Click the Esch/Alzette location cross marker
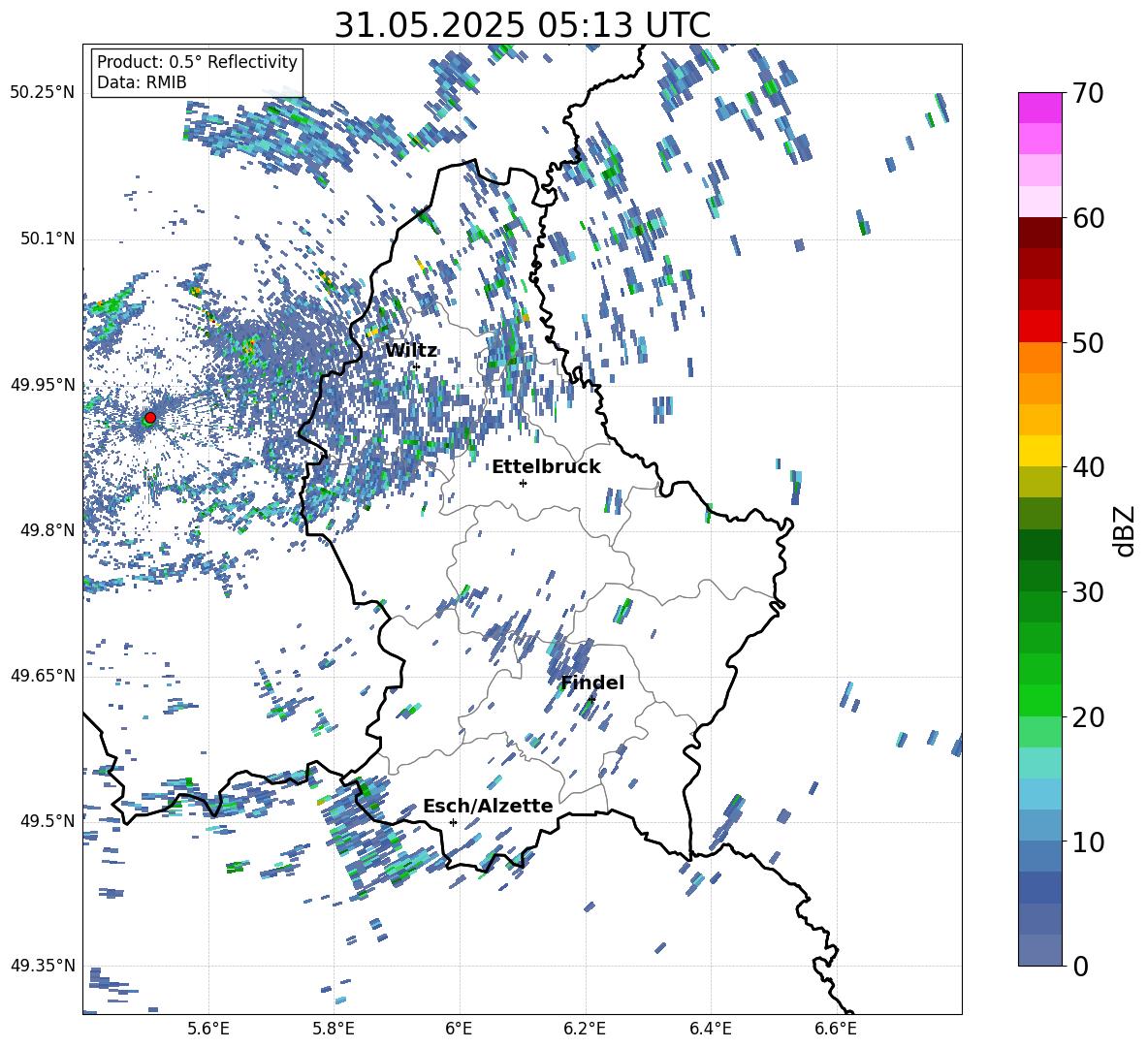1148x1048 pixels. [x=453, y=822]
